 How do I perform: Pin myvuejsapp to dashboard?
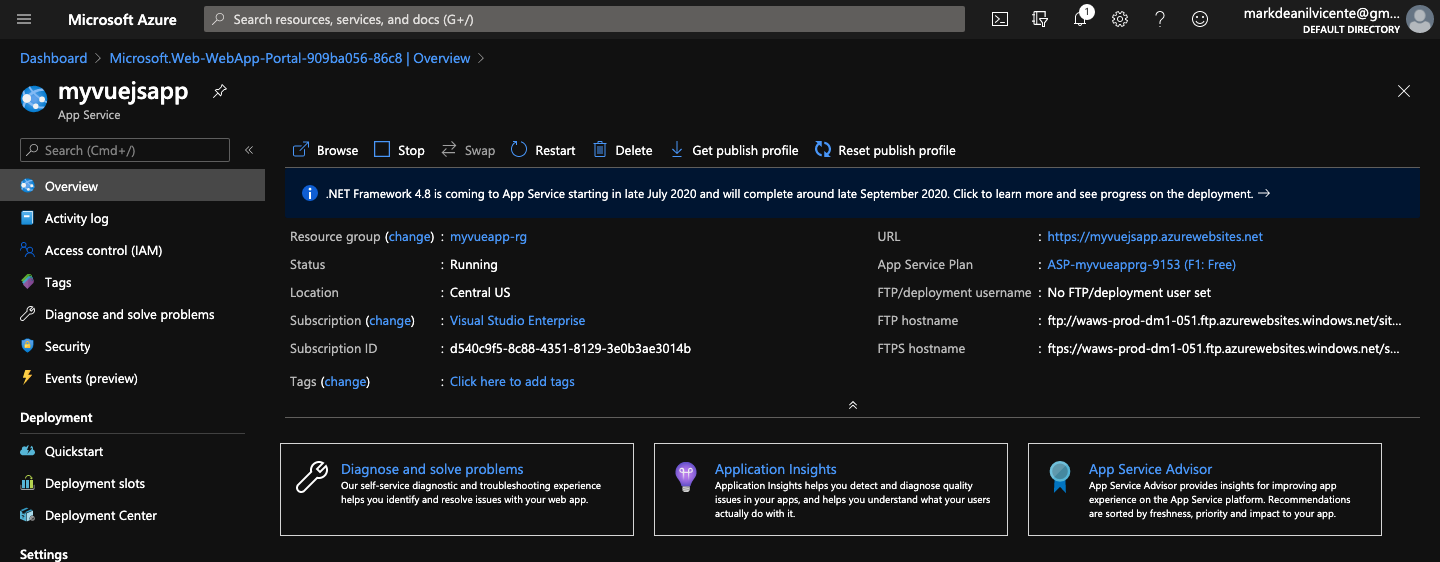[x=220, y=91]
